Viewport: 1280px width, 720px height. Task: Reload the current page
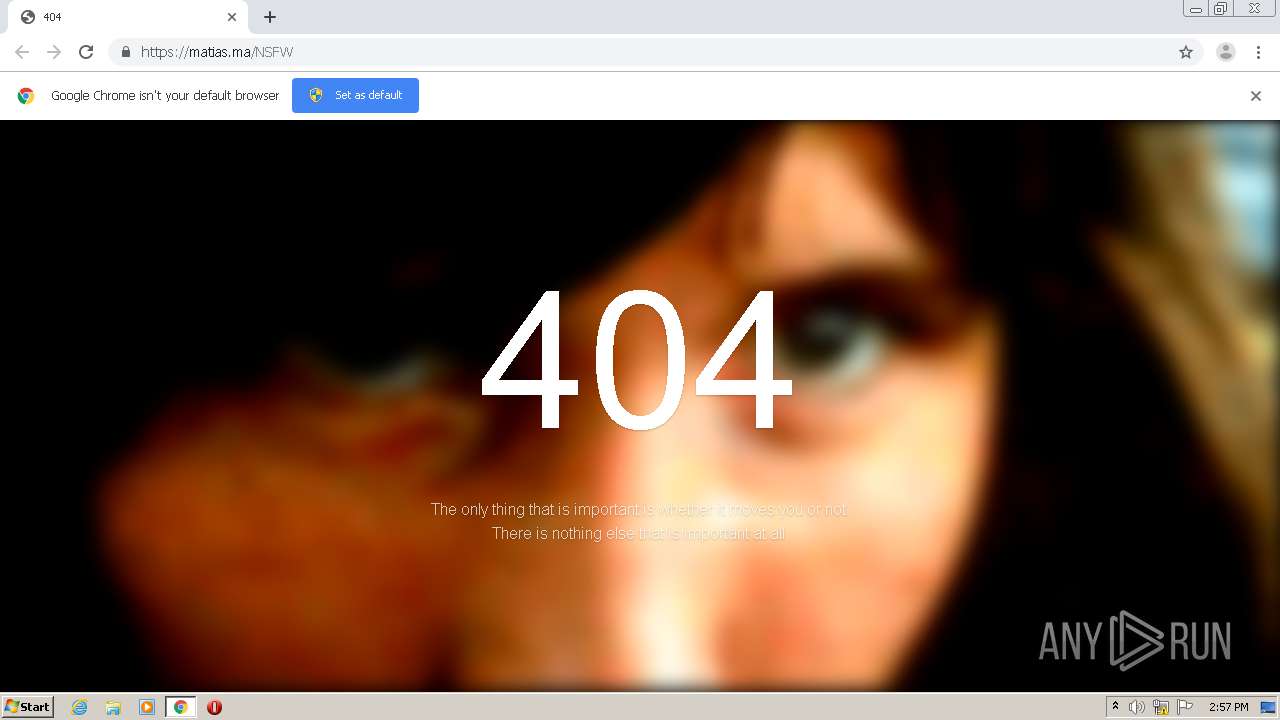tap(86, 52)
